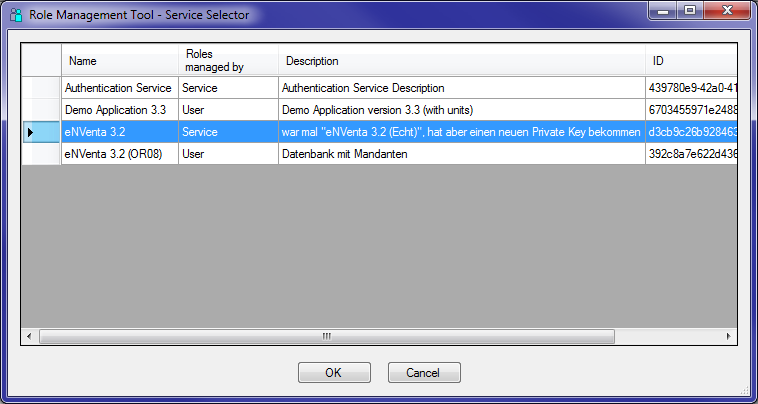Select the Authentication Service name cell
758x404 pixels.
120,88
